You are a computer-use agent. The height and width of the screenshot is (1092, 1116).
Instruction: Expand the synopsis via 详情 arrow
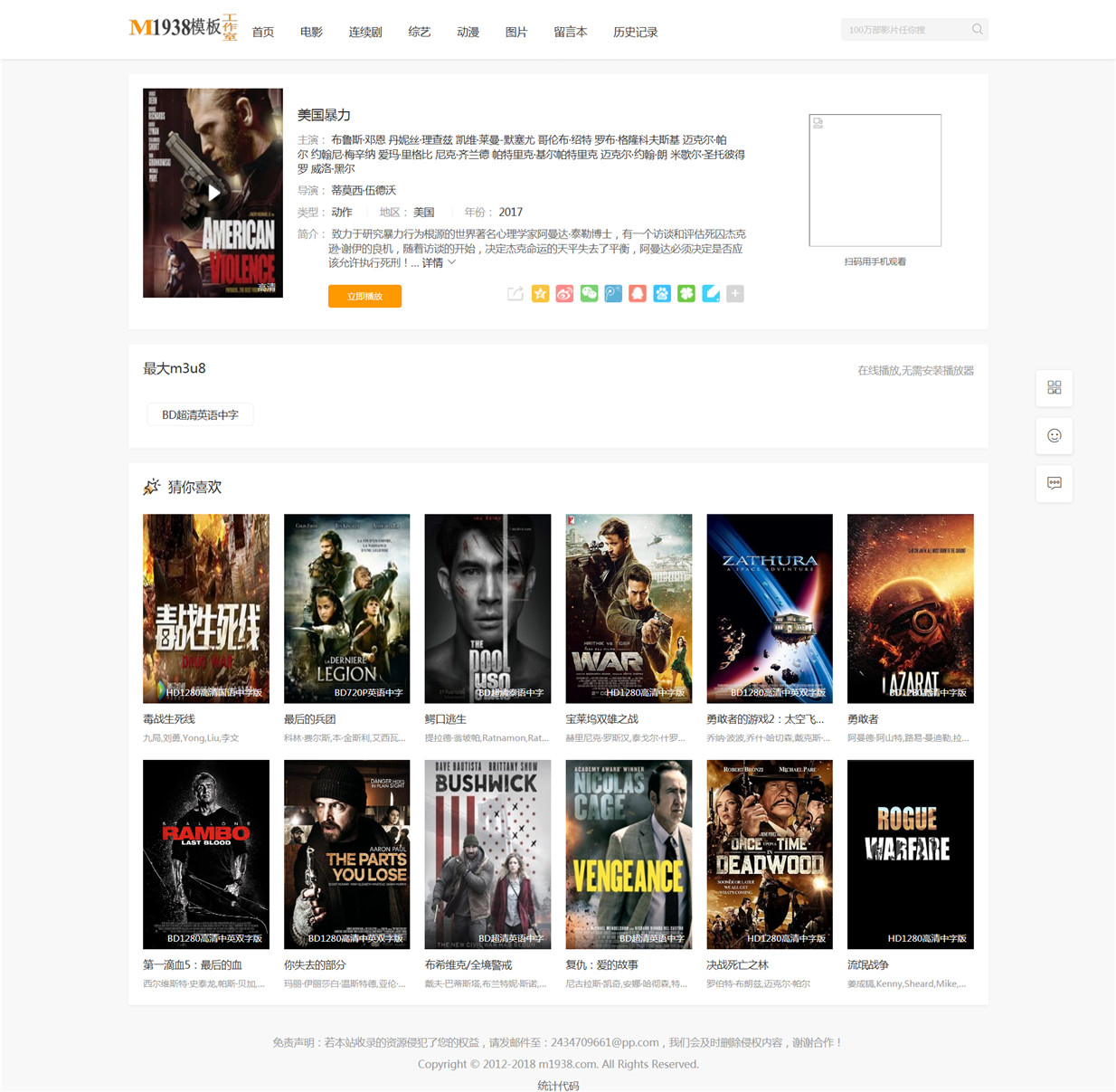pos(439,262)
